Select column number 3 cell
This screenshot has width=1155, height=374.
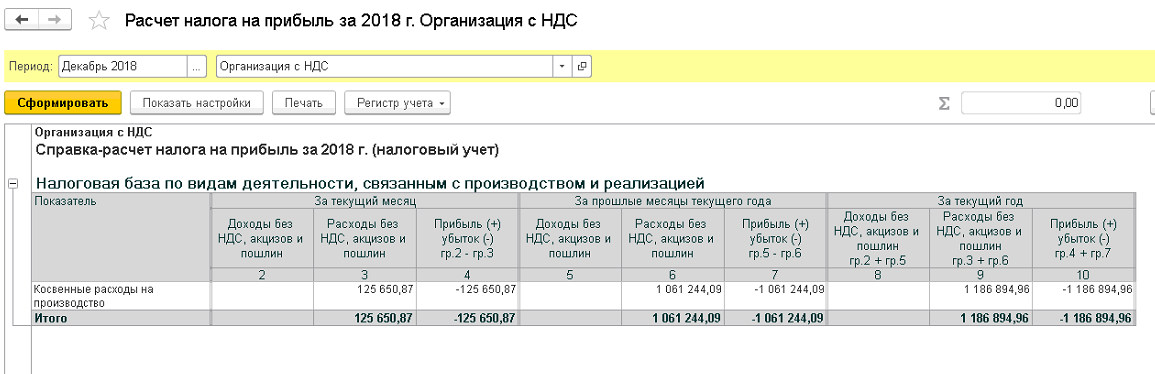point(365,275)
